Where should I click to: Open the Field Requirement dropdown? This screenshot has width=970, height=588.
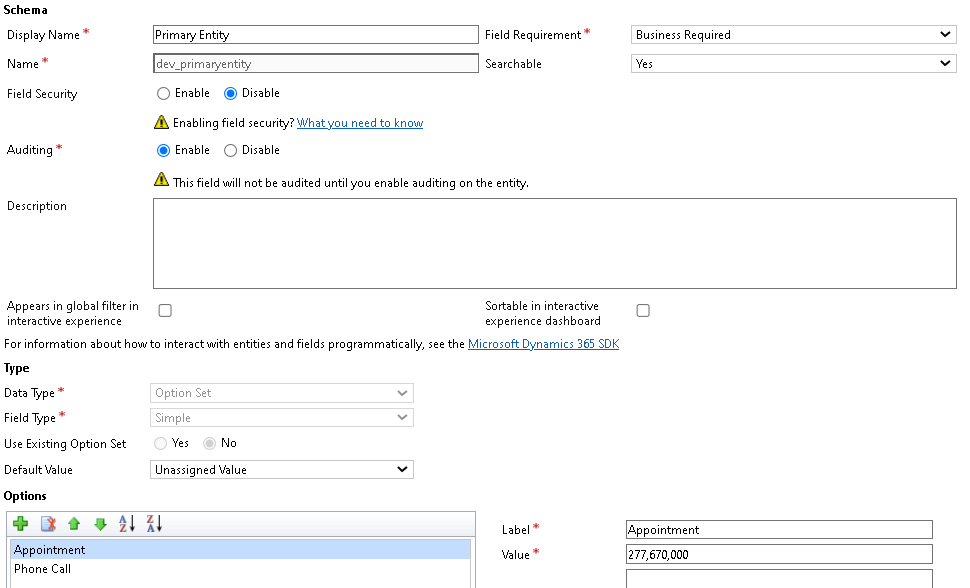tap(794, 35)
